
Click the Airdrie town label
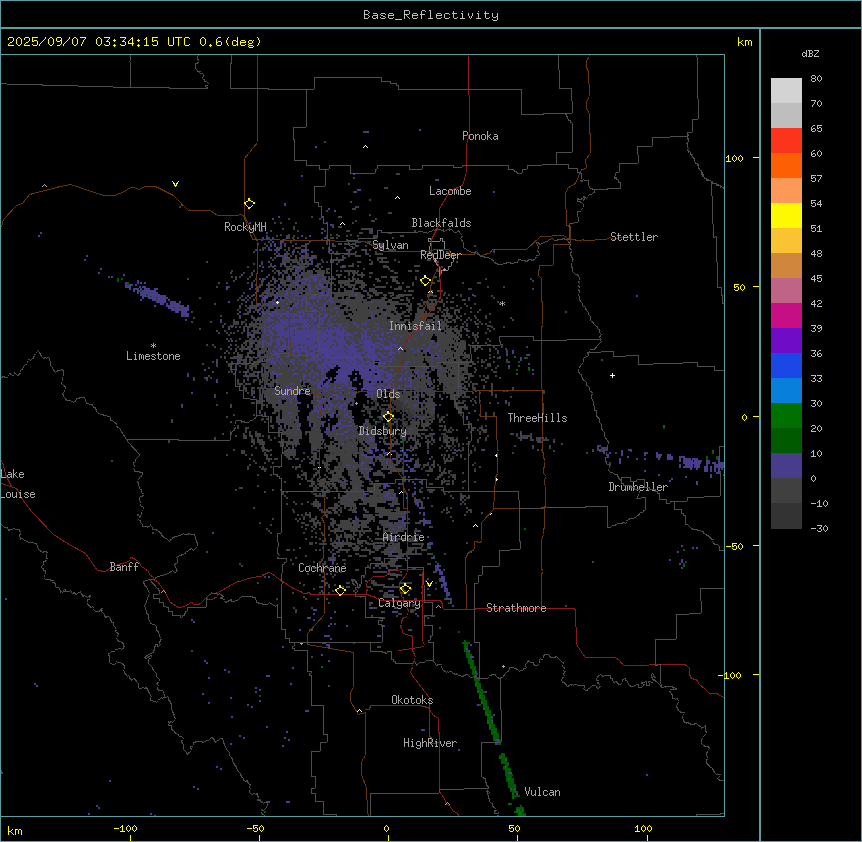coord(404,537)
